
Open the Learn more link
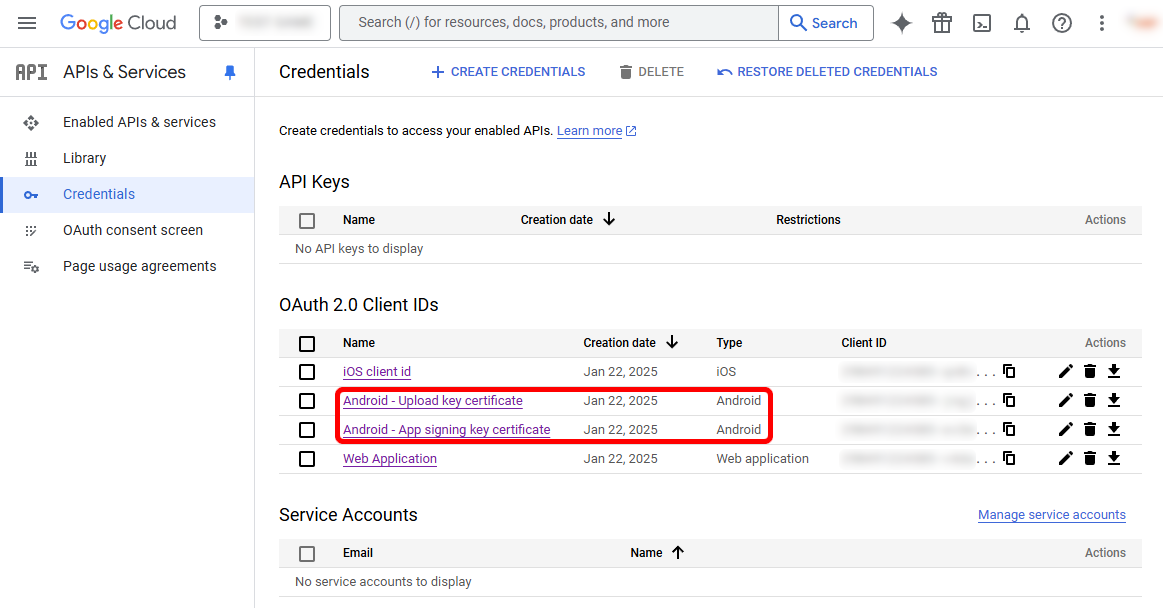596,130
